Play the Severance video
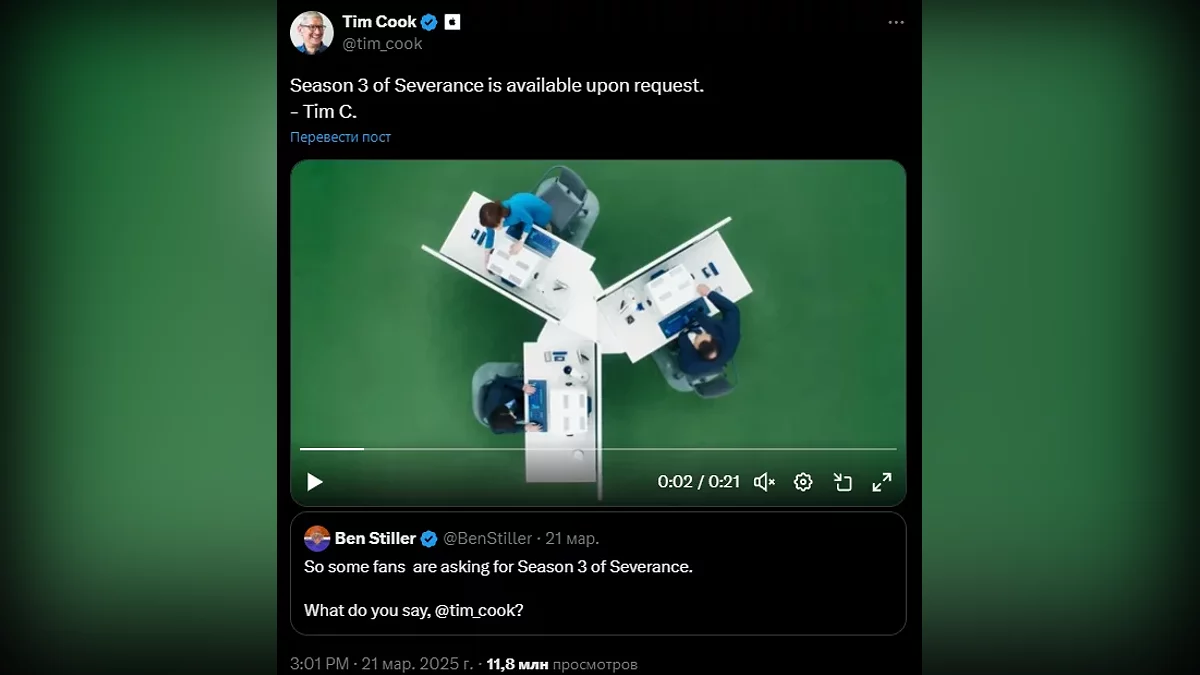This screenshot has height=675, width=1200. [315, 482]
